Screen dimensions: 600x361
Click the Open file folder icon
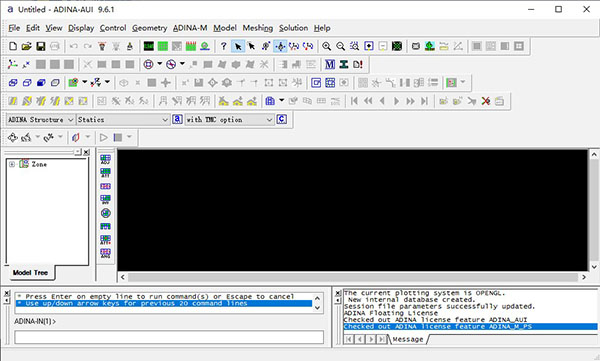pos(26,46)
